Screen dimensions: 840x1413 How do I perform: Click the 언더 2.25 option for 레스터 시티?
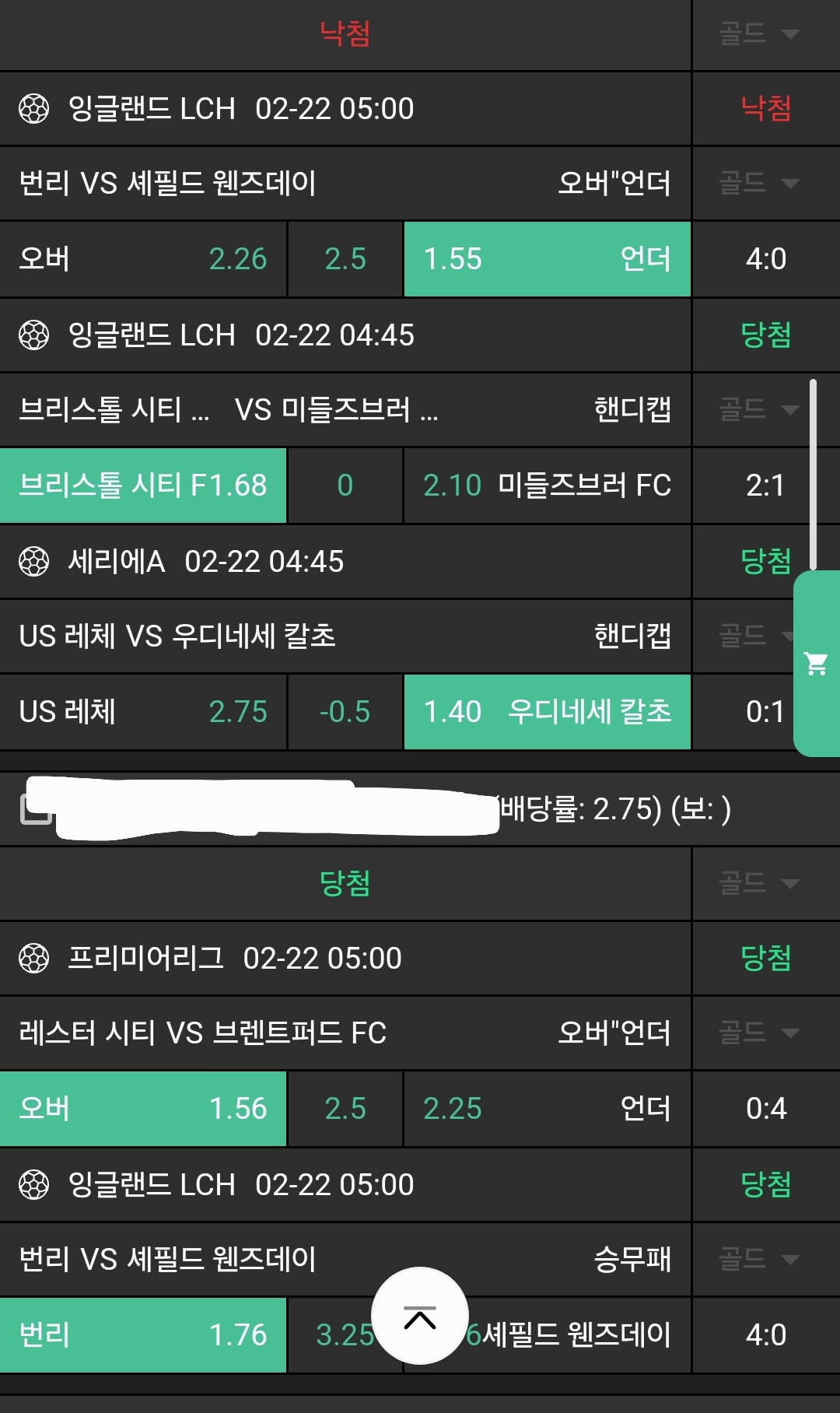pos(547,1109)
